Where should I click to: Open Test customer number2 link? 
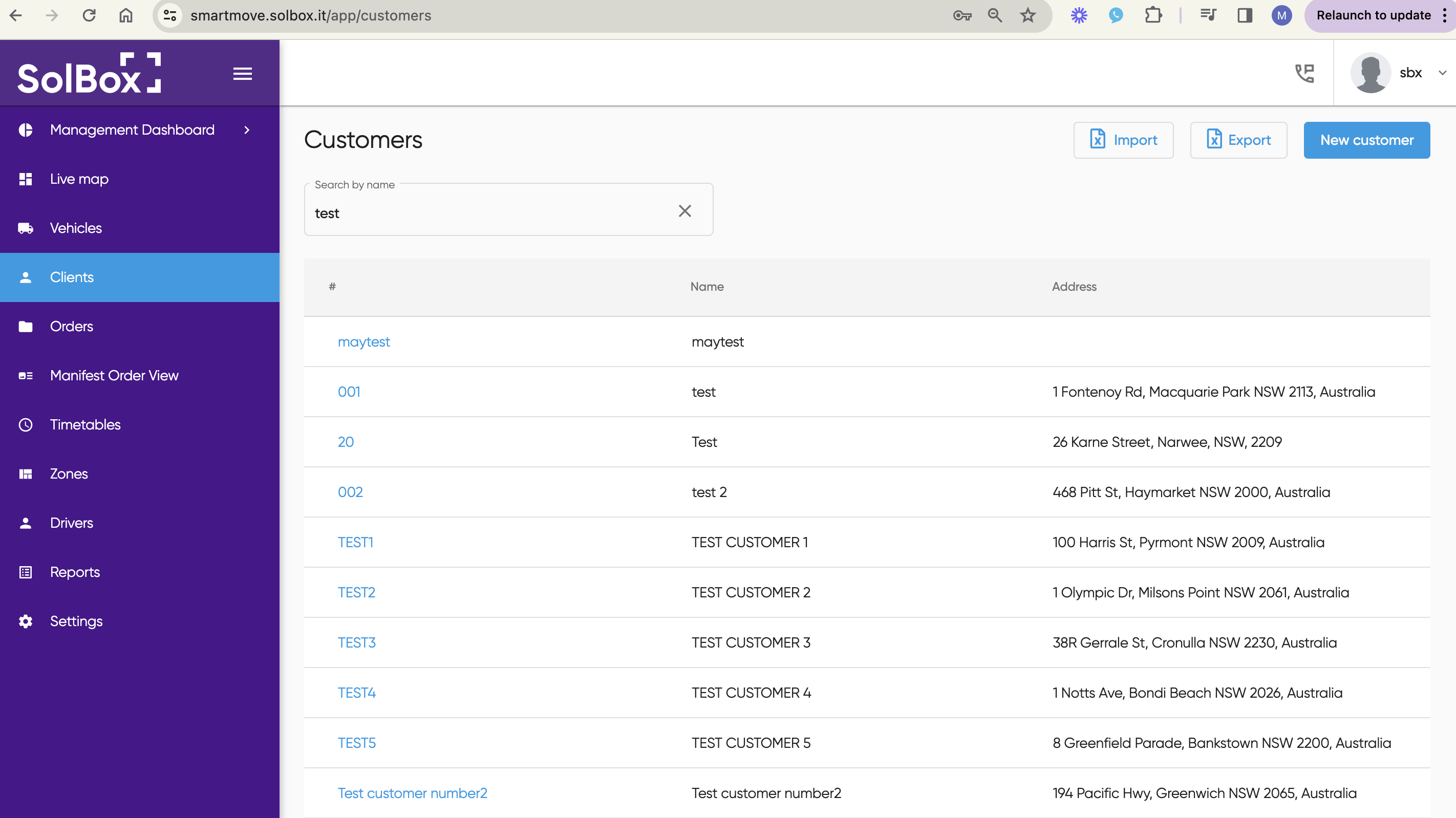click(412, 793)
